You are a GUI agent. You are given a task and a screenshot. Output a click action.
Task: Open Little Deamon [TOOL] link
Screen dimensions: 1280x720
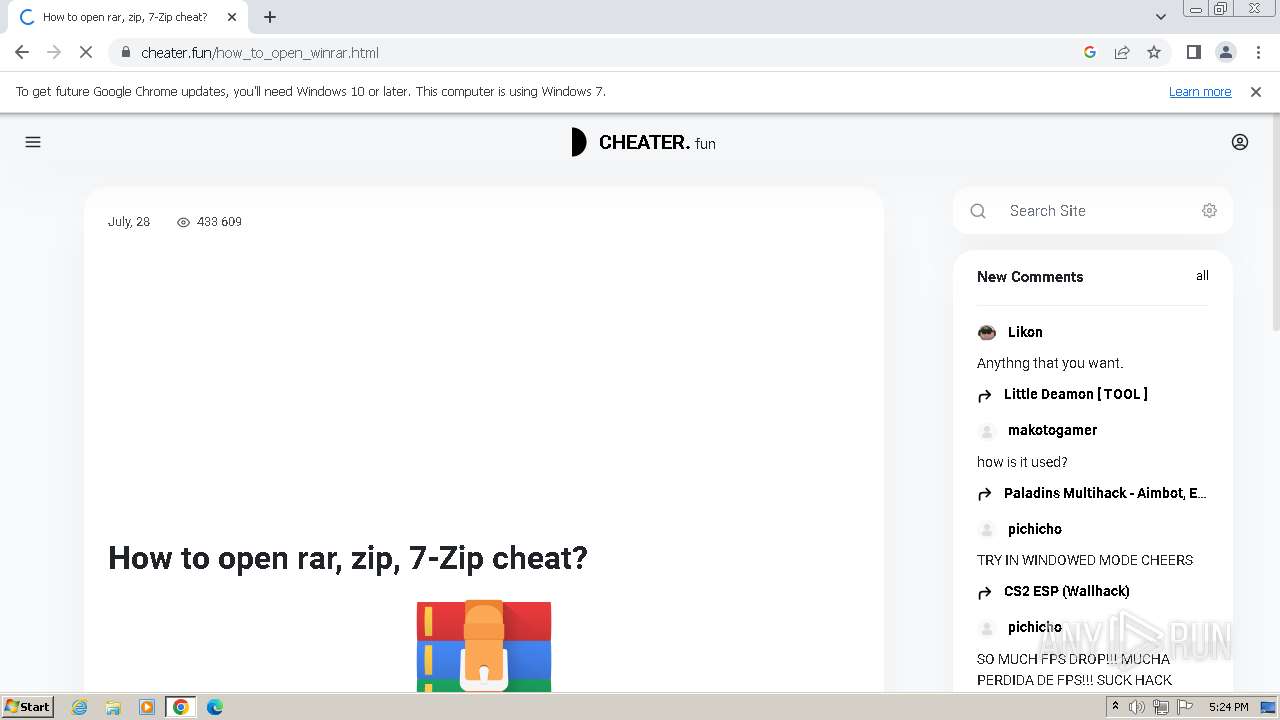[x=1076, y=394]
